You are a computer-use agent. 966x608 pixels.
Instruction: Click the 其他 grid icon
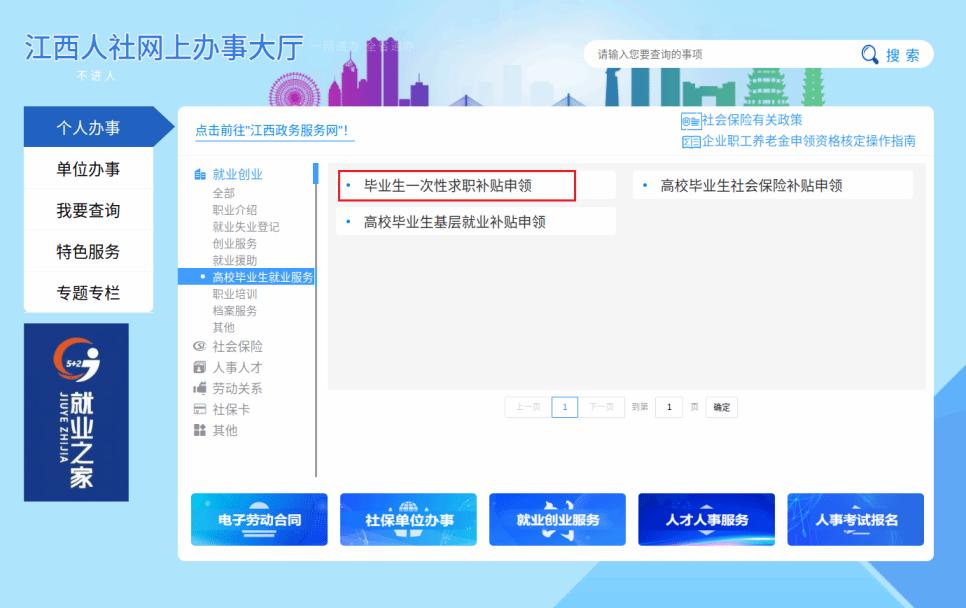tap(200, 430)
